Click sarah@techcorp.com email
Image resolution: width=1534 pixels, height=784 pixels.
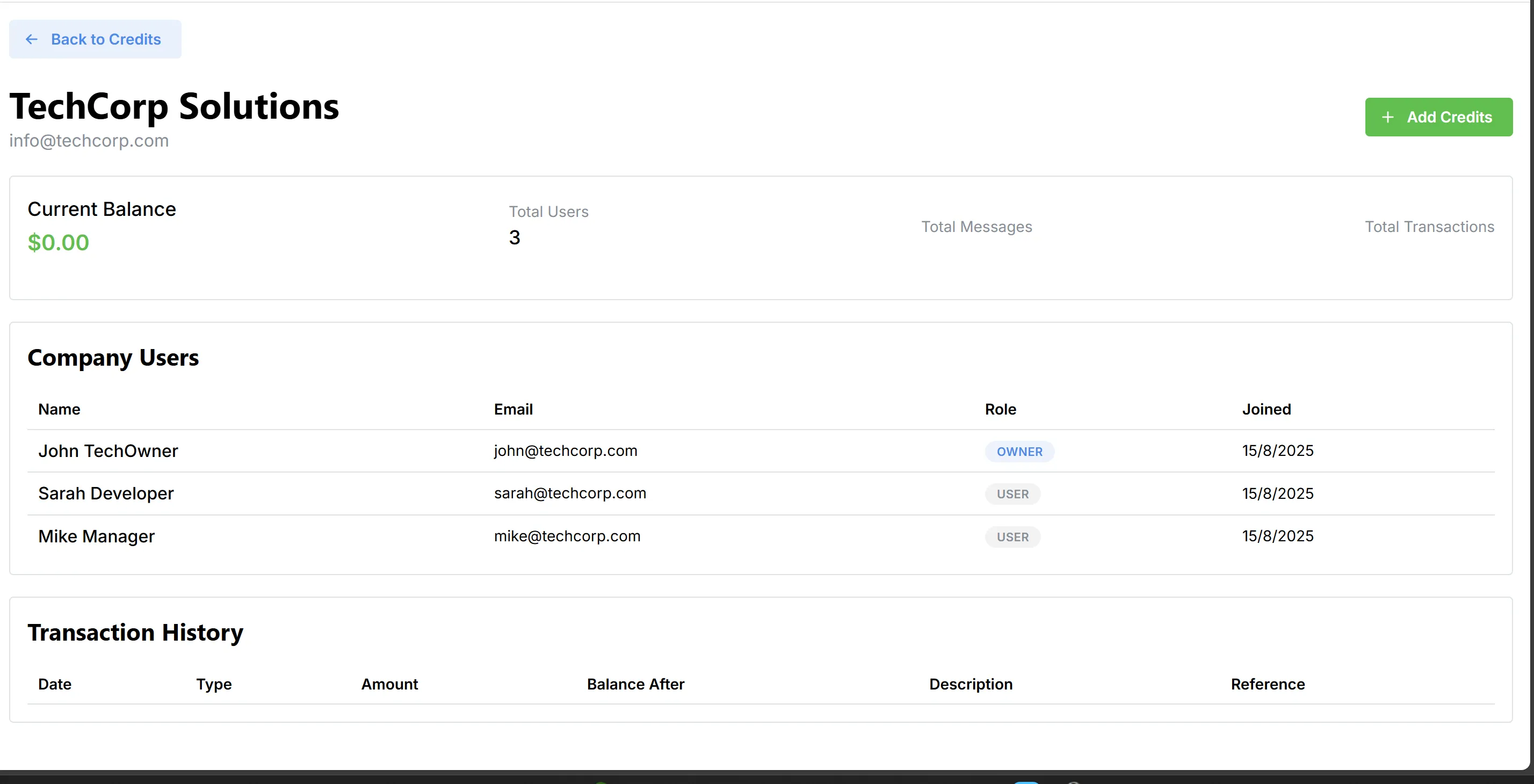click(570, 493)
